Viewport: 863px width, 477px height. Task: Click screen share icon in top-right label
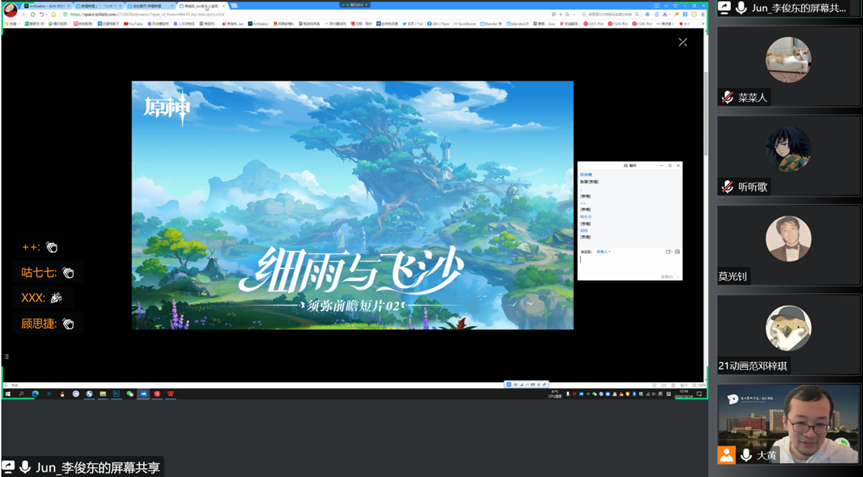[x=725, y=8]
